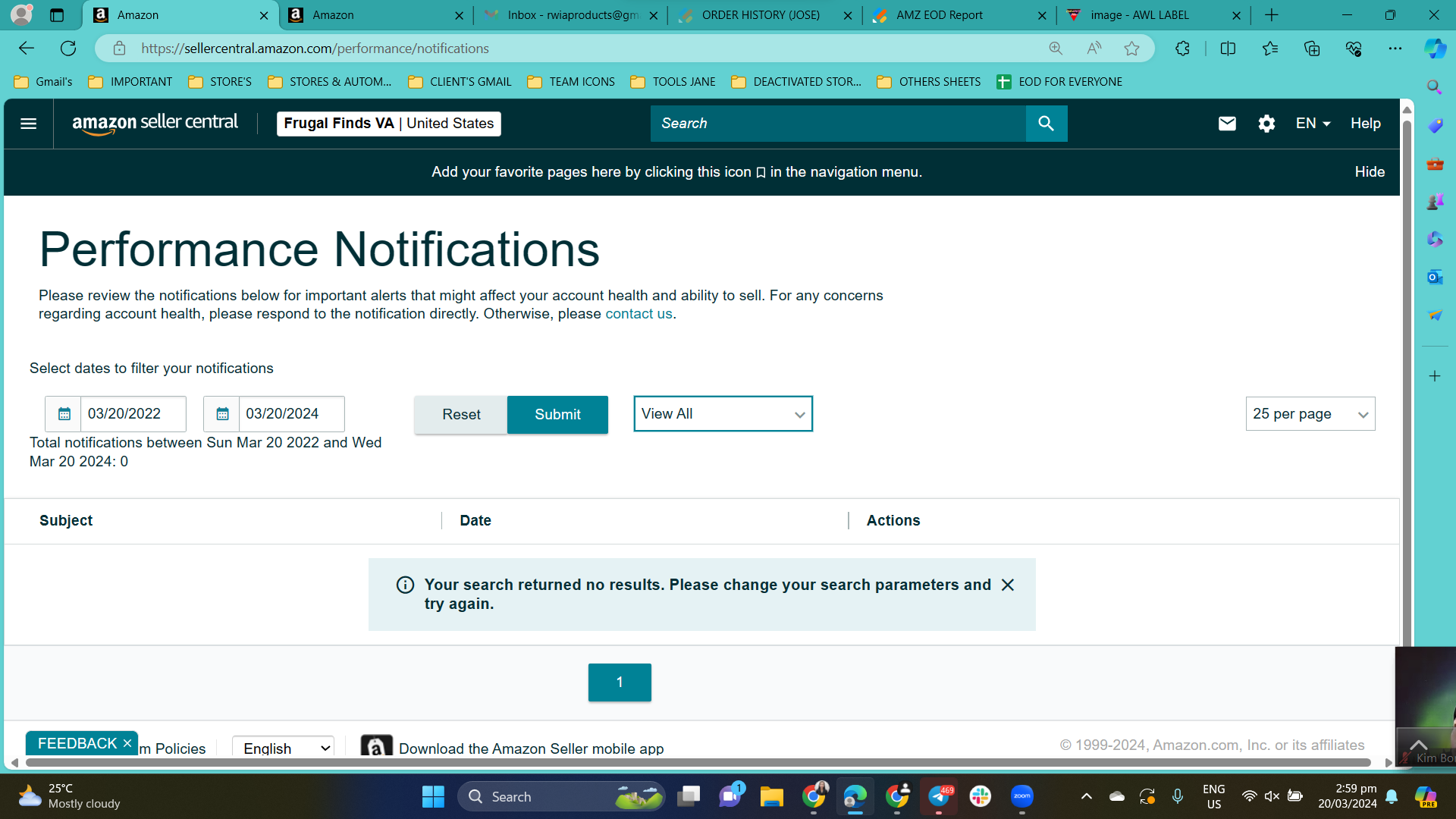Open the Windows Start menu
1456x819 pixels.
(x=433, y=796)
